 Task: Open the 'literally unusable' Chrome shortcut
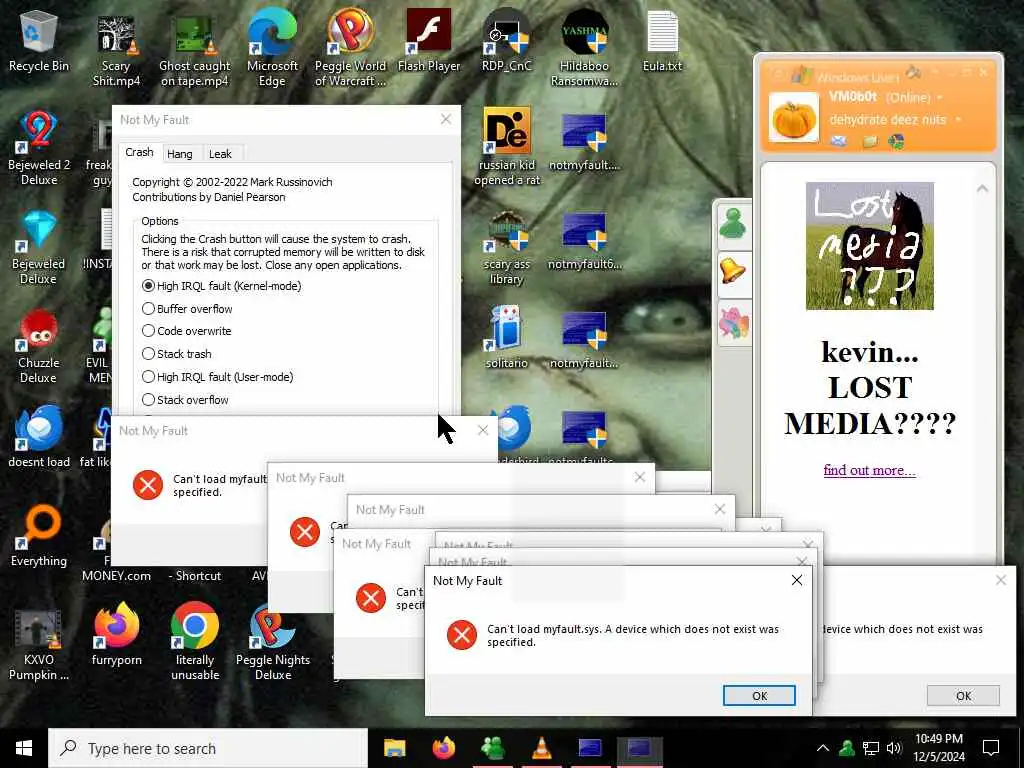195,641
